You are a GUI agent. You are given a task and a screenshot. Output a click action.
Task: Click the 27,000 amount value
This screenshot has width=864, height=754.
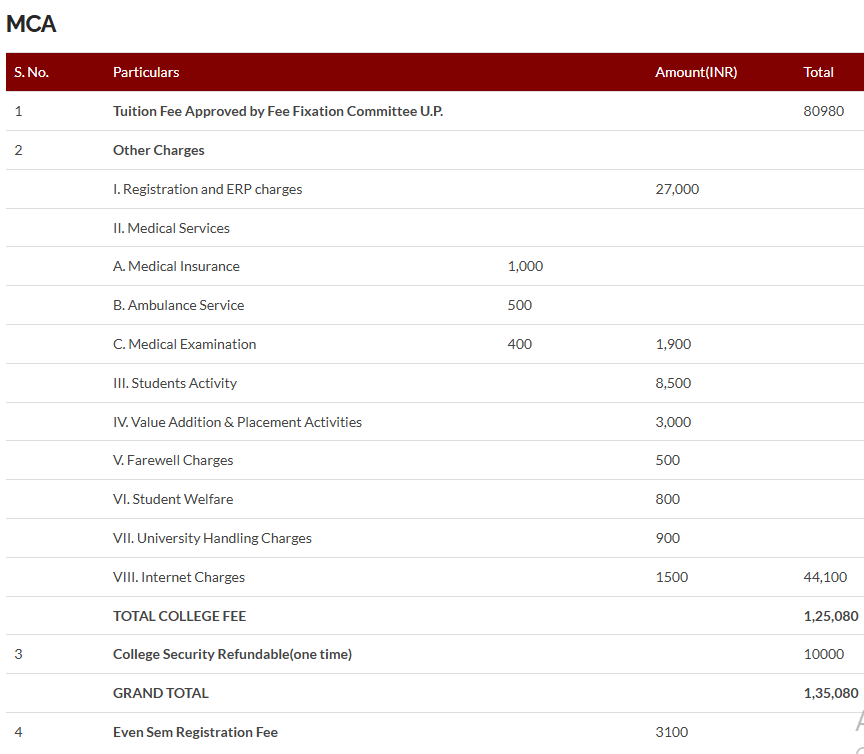(677, 190)
